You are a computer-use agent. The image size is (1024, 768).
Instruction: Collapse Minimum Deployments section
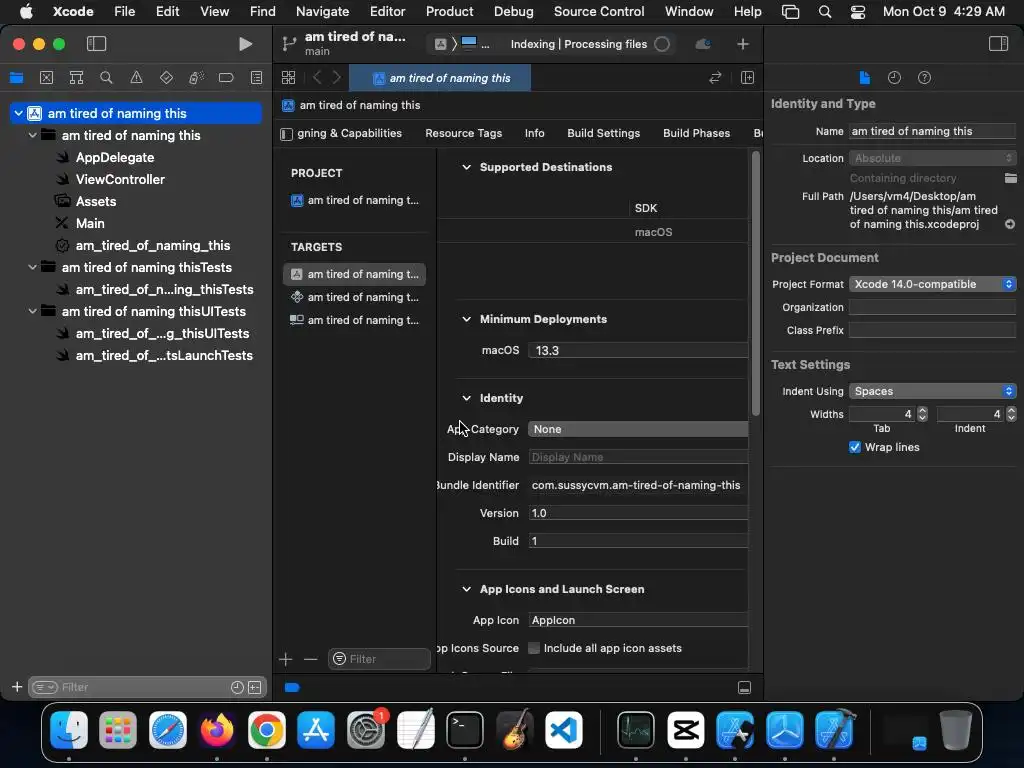[466, 319]
